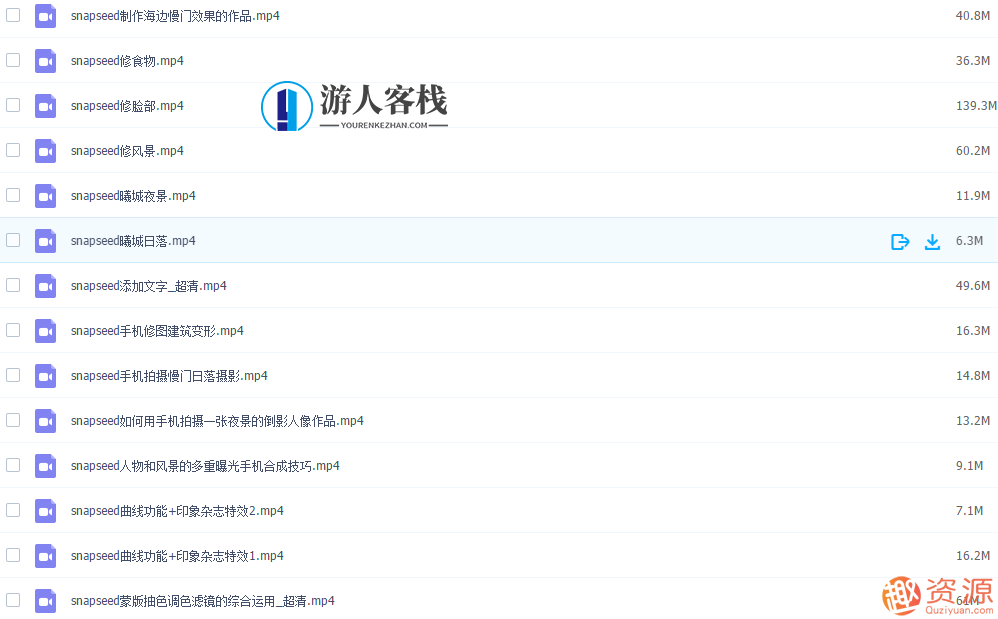Click the share/save icon beside the download icon
Viewport: 998px width, 619px height.
point(899,241)
